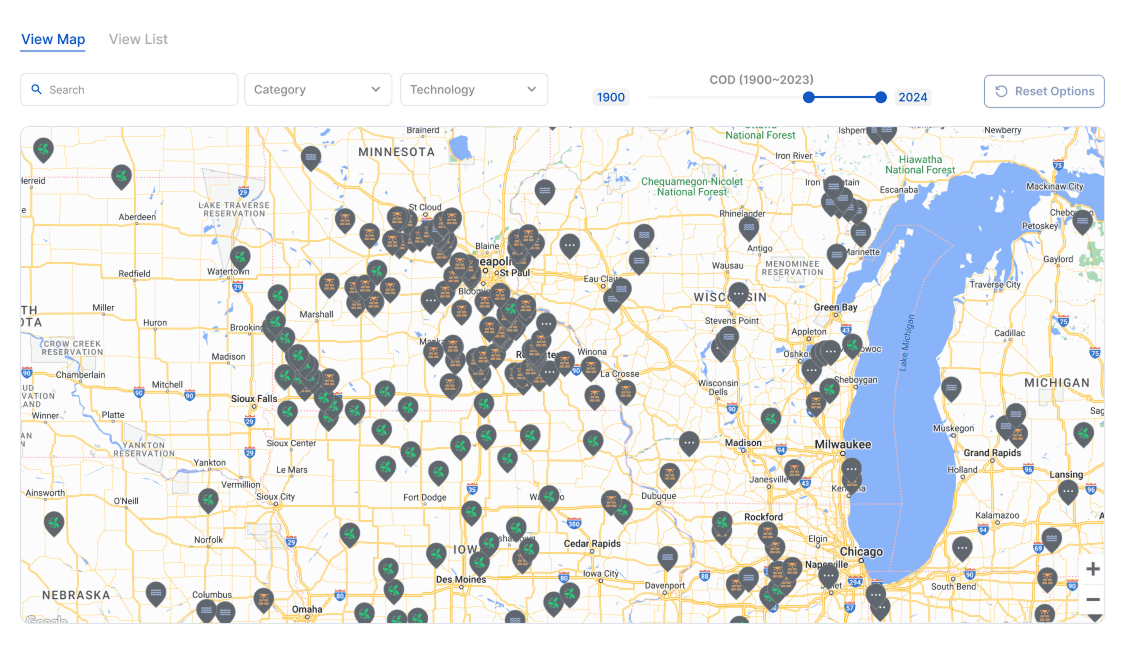Screen dimensions: 1124x656
Task: Click the search magnifier icon
Action: pos(37,90)
